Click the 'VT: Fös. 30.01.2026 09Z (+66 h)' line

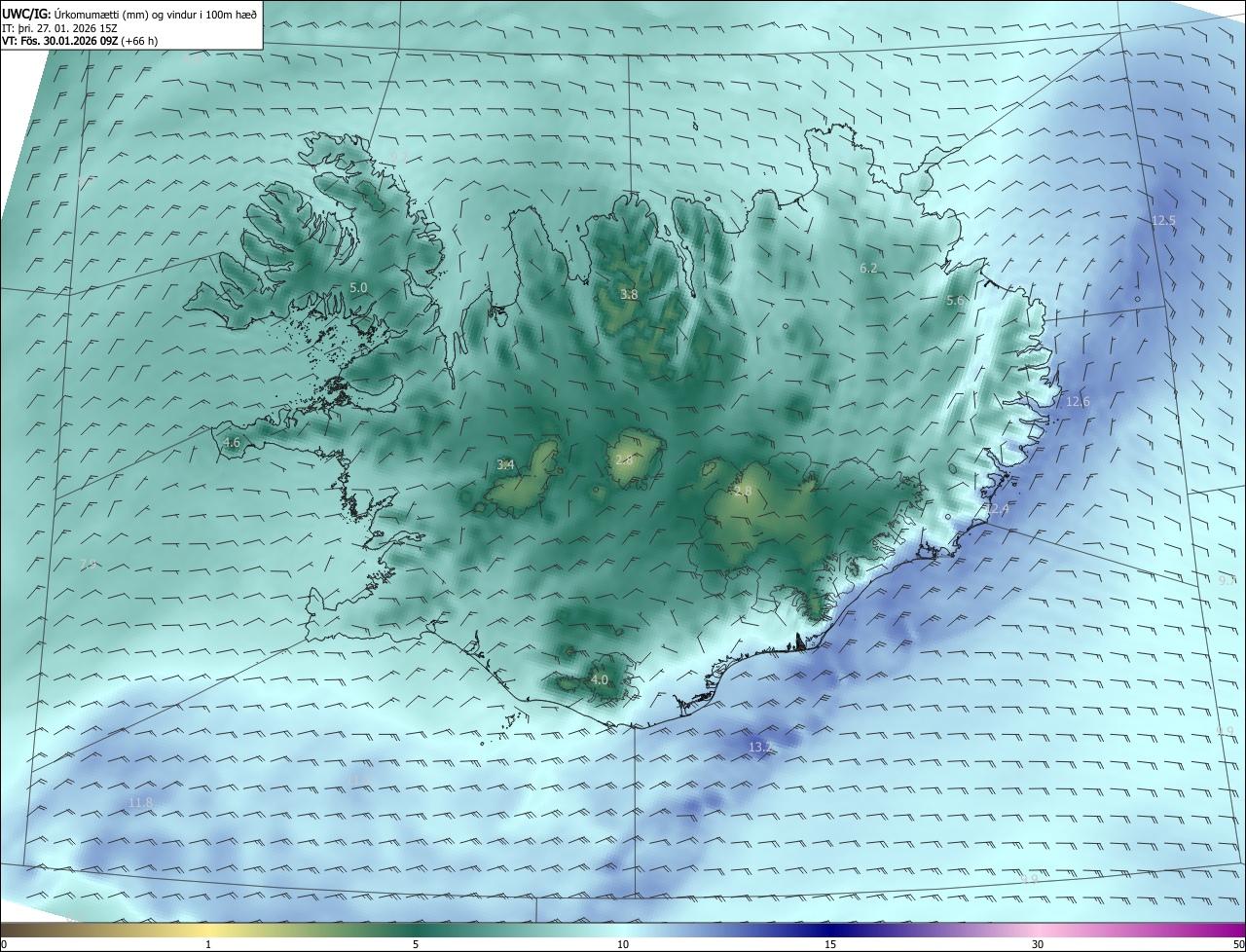pyautogui.click(x=81, y=41)
